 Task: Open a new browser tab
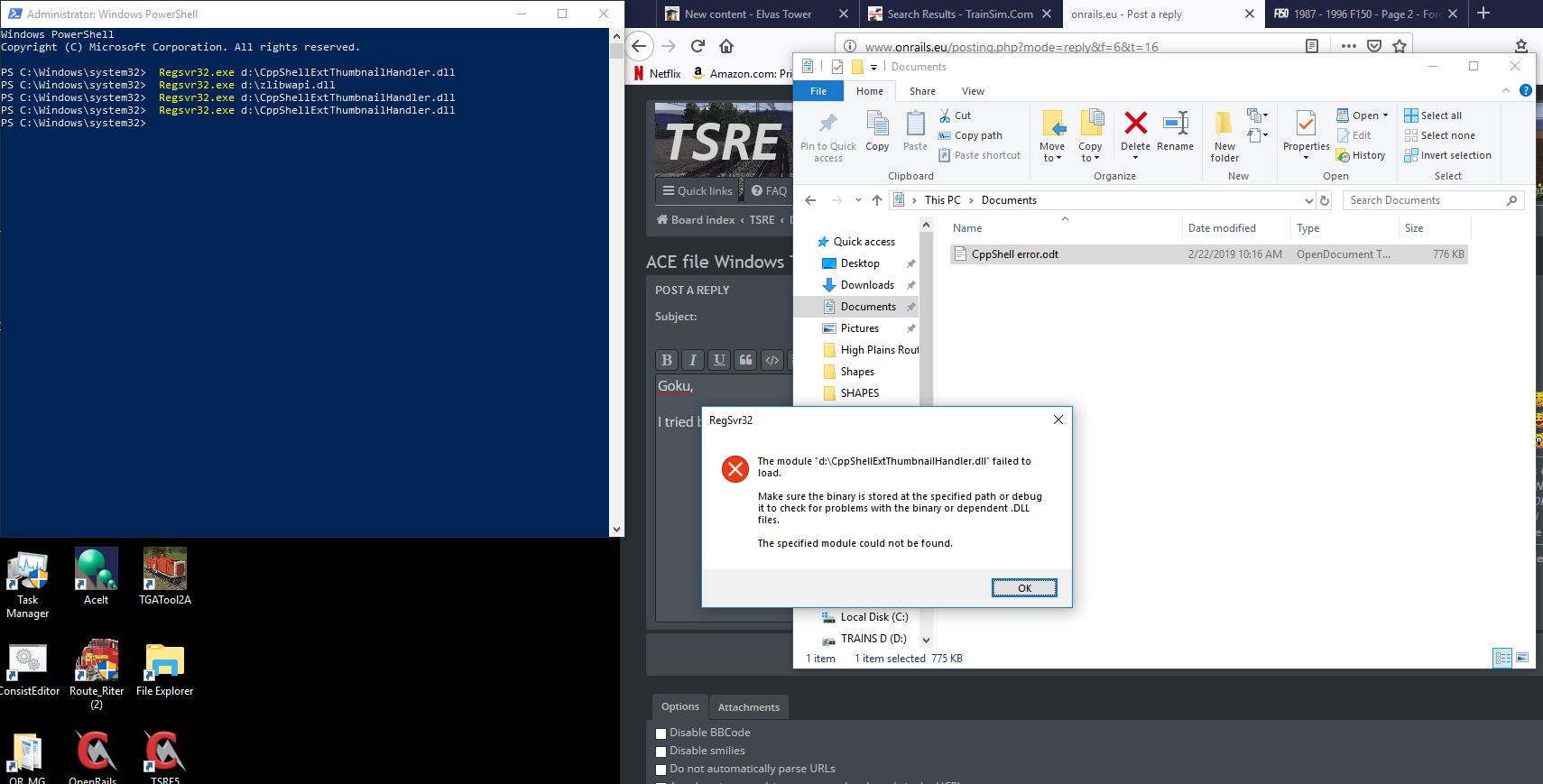click(1484, 14)
